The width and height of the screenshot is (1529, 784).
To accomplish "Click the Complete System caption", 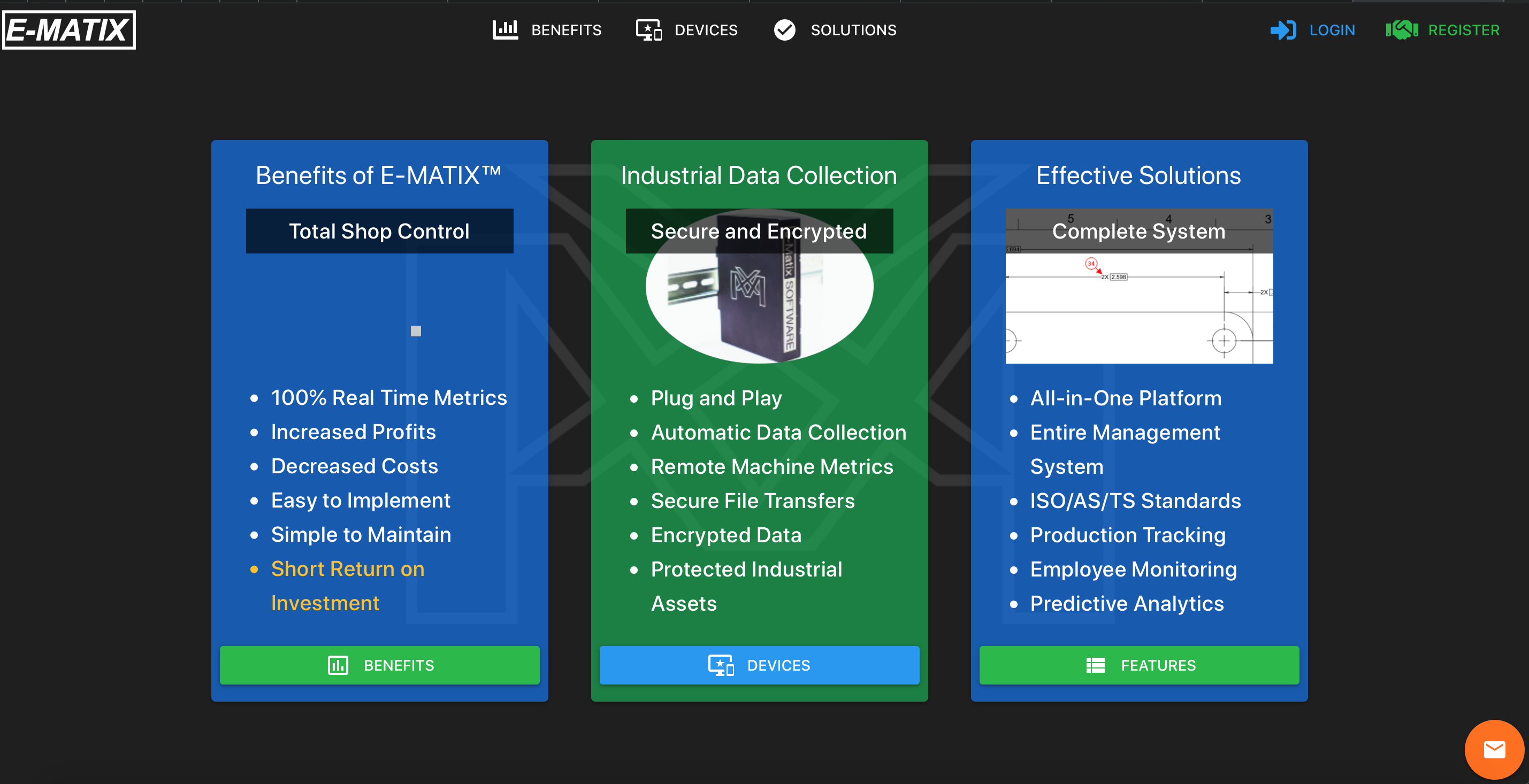I will 1139,231.
